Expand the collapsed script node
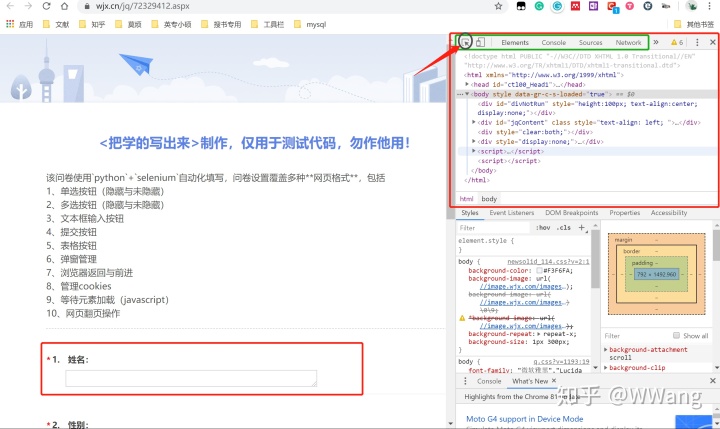 [474, 151]
